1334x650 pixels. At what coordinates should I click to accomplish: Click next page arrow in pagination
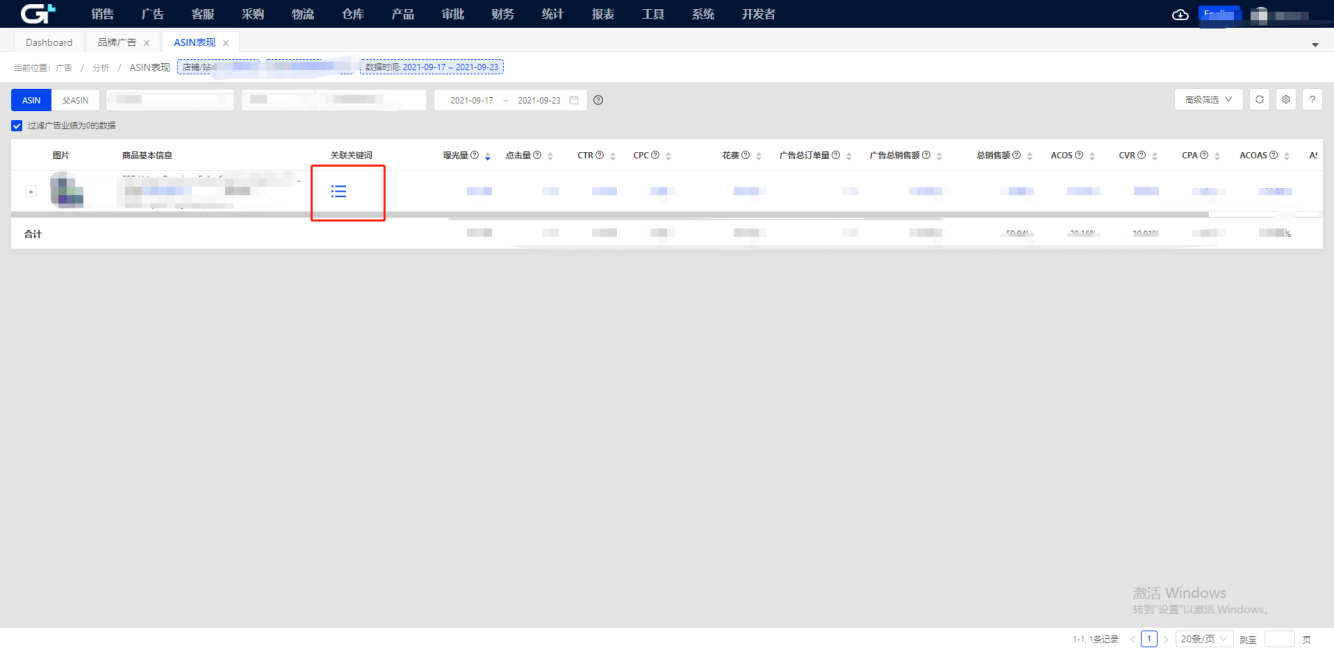point(1166,637)
